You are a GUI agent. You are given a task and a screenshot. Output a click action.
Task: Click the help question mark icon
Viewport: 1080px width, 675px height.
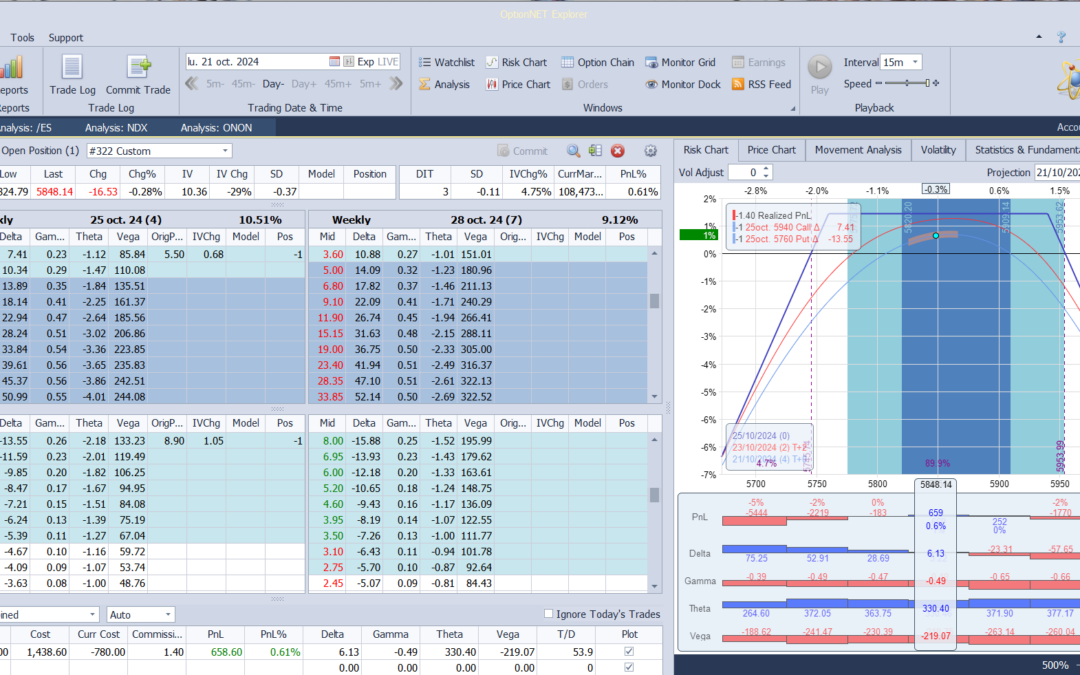pyautogui.click(x=1061, y=37)
